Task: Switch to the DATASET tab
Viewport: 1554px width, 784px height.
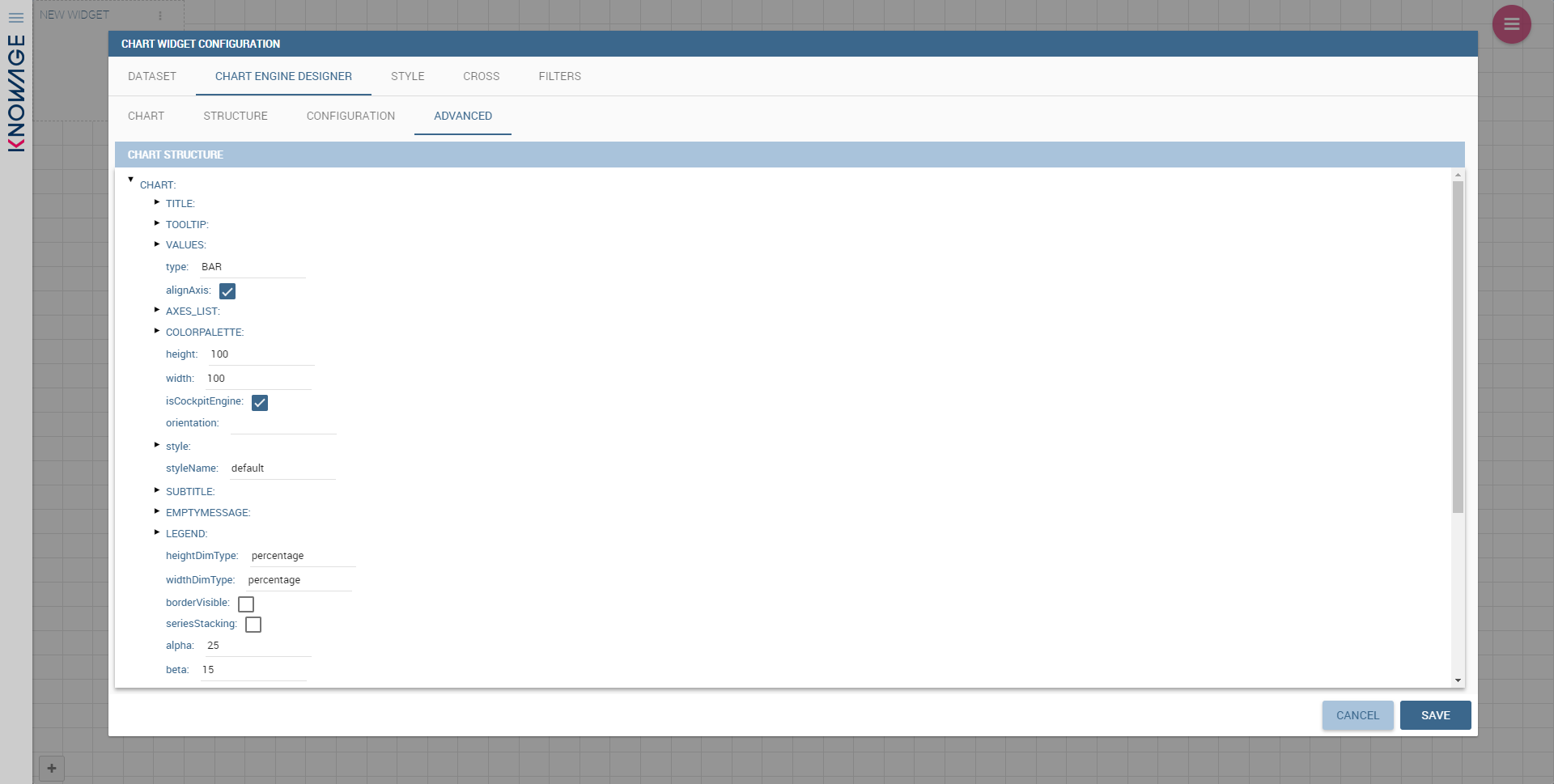Action: point(152,76)
